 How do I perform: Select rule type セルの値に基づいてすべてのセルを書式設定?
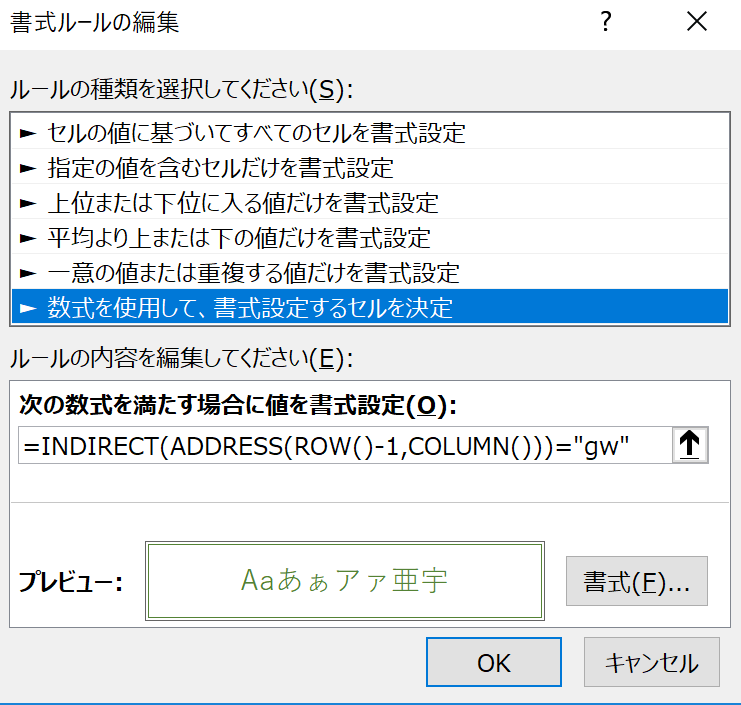[370, 133]
